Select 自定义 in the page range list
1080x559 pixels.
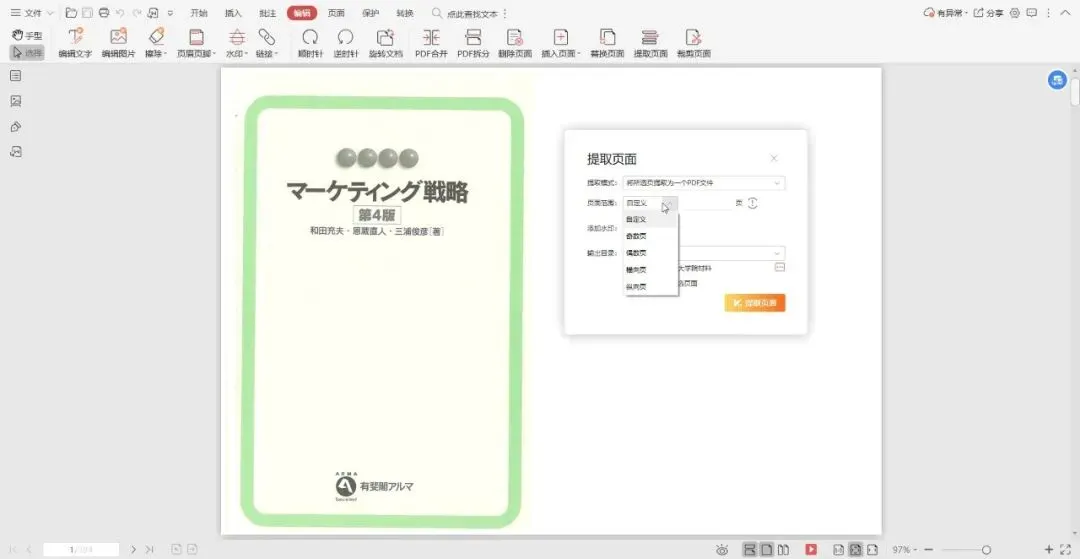[x=651, y=220]
